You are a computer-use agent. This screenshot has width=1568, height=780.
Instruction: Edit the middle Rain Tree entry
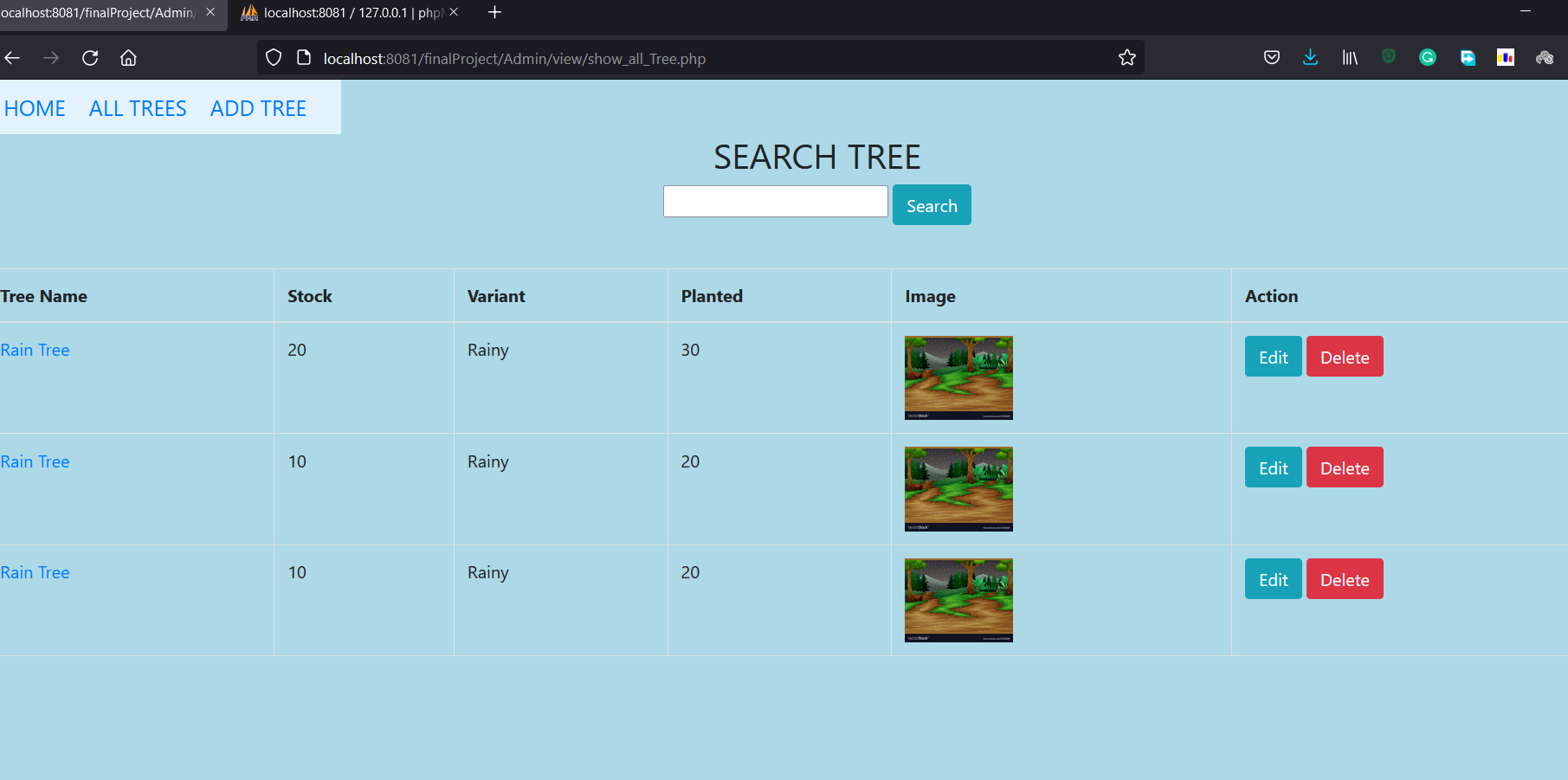click(x=1272, y=467)
